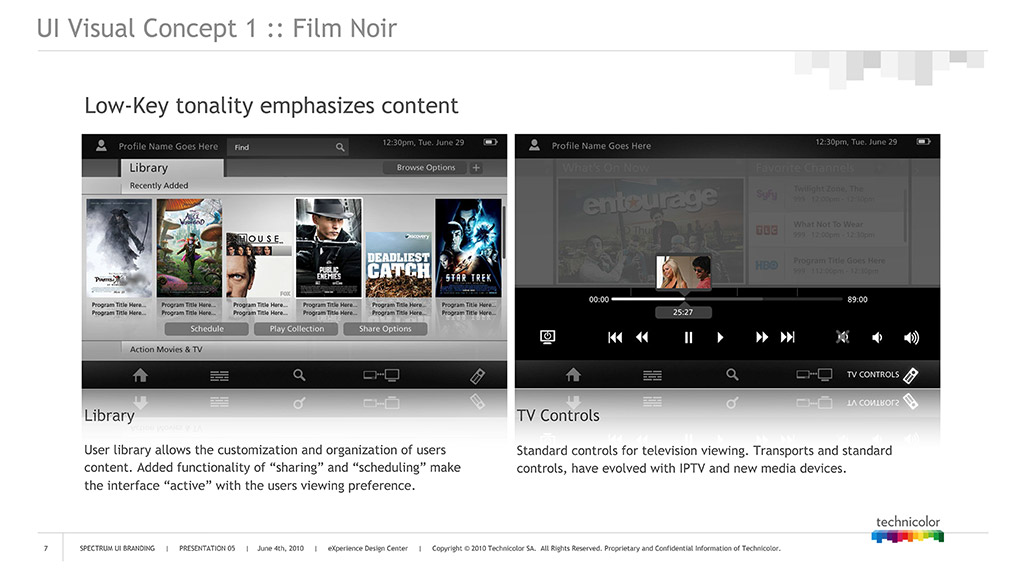Select the Library tab
Image resolution: width=1024 pixels, height=576 pixels.
149,168
